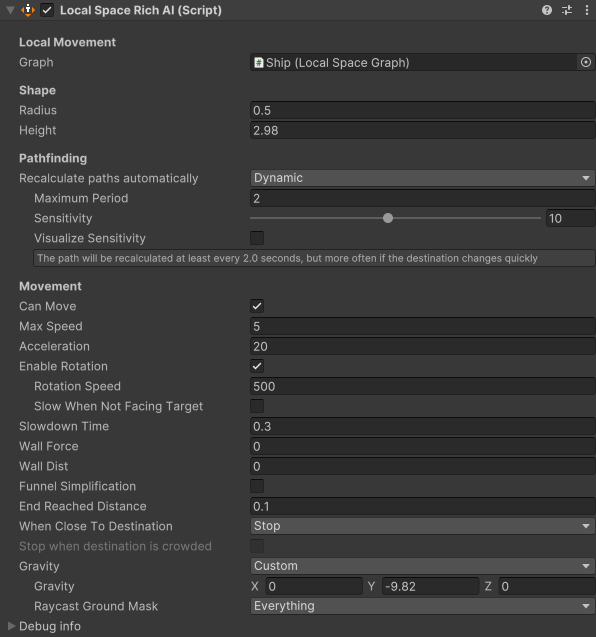Image resolution: width=596 pixels, height=637 pixels.
Task: Open the Graph object picker circle
Action: (585, 62)
